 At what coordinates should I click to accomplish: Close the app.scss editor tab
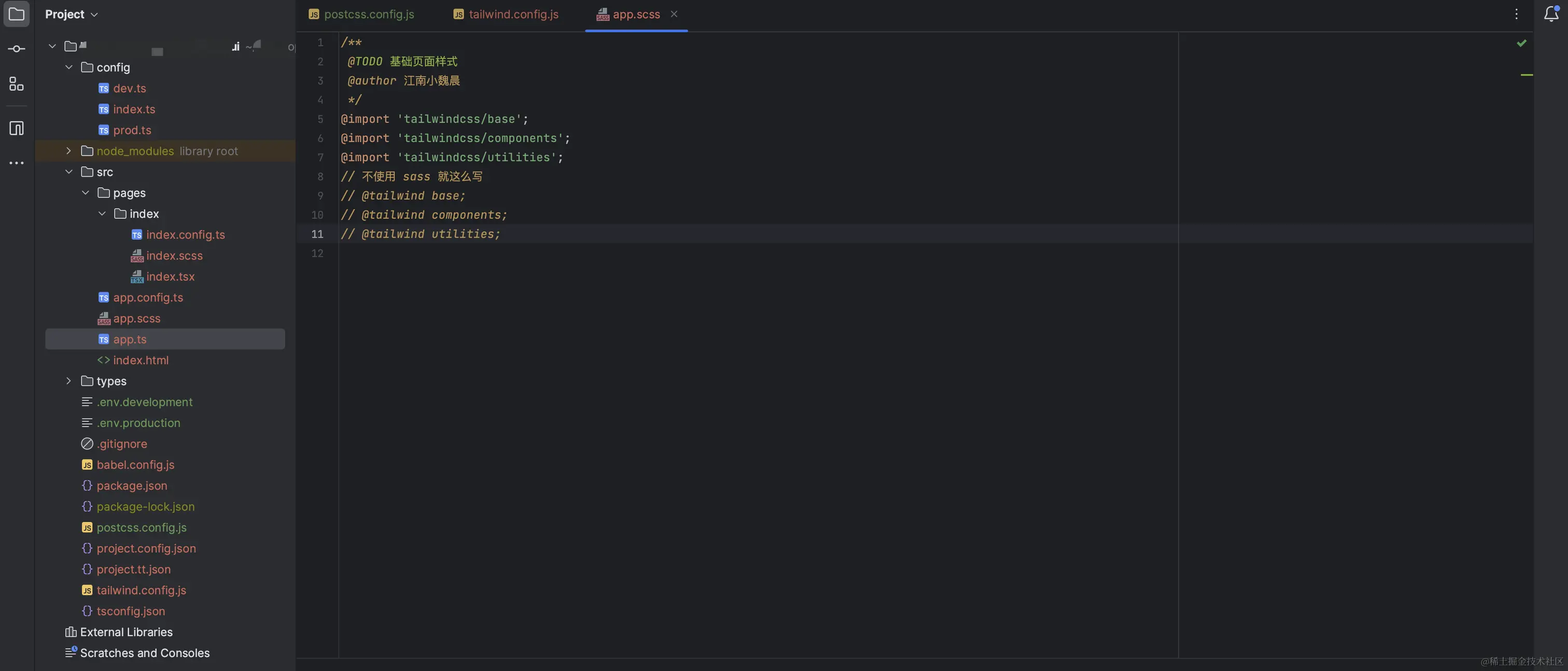pyautogui.click(x=674, y=14)
